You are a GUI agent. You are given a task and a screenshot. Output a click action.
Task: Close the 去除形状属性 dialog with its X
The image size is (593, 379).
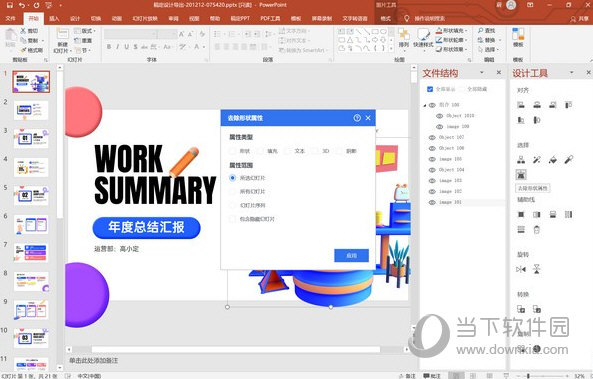click(x=368, y=118)
